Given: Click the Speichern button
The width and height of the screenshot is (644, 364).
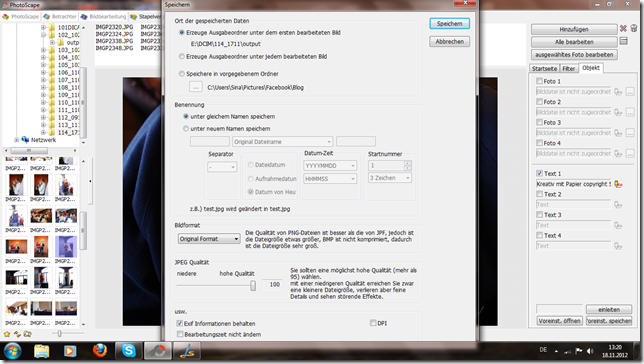Looking at the screenshot, I should (449, 24).
